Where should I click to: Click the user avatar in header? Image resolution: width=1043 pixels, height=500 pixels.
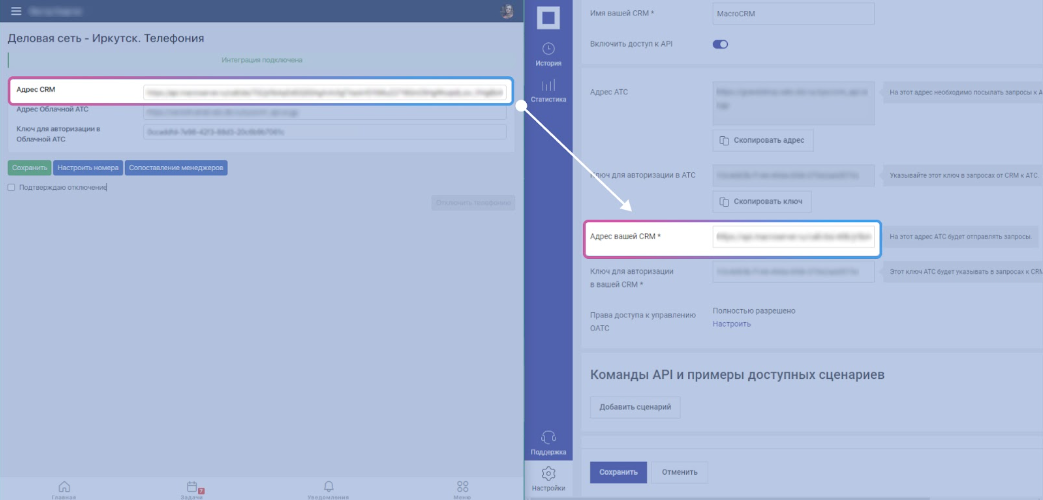(x=508, y=11)
